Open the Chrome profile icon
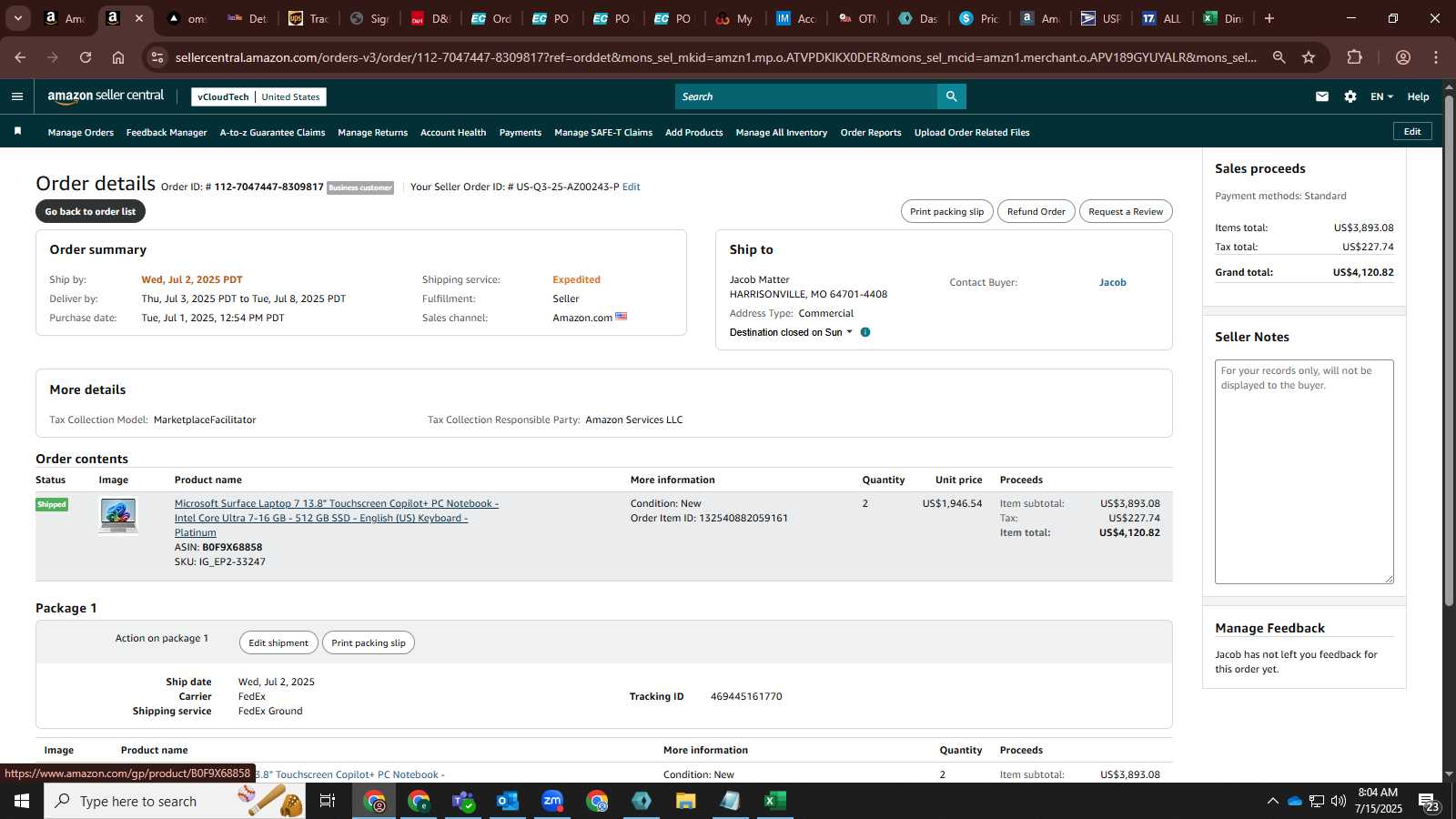This screenshot has width=1456, height=819. pyautogui.click(x=1402, y=57)
